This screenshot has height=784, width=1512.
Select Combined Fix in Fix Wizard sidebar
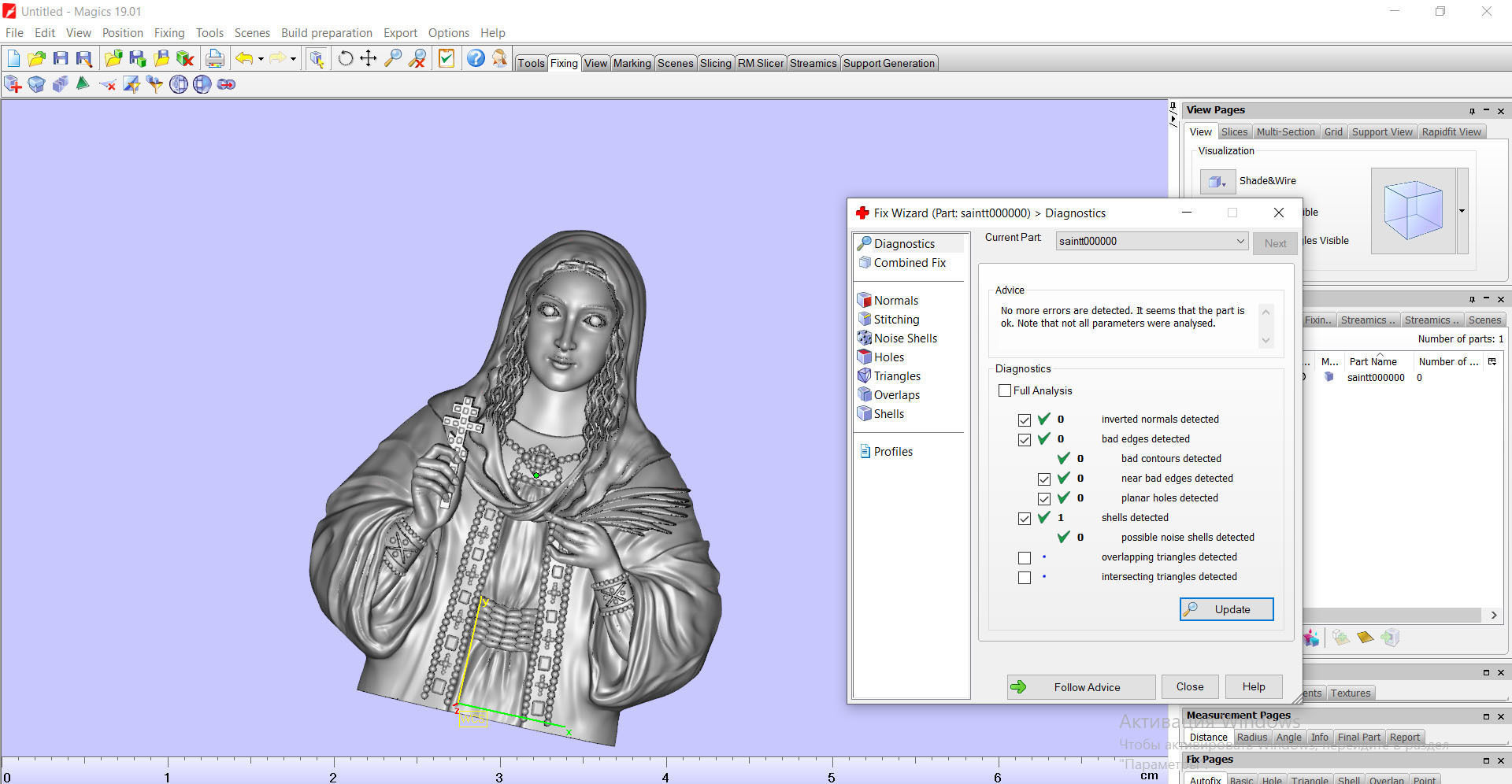point(910,263)
